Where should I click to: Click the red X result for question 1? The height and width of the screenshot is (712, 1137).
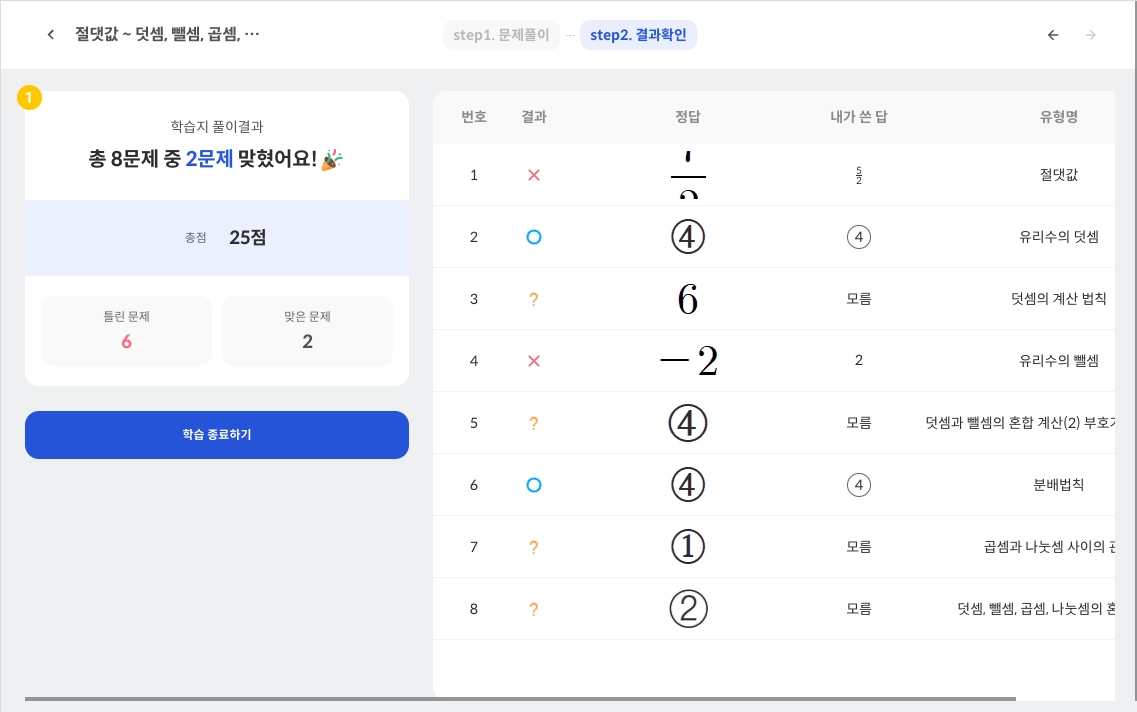pyautogui.click(x=534, y=175)
